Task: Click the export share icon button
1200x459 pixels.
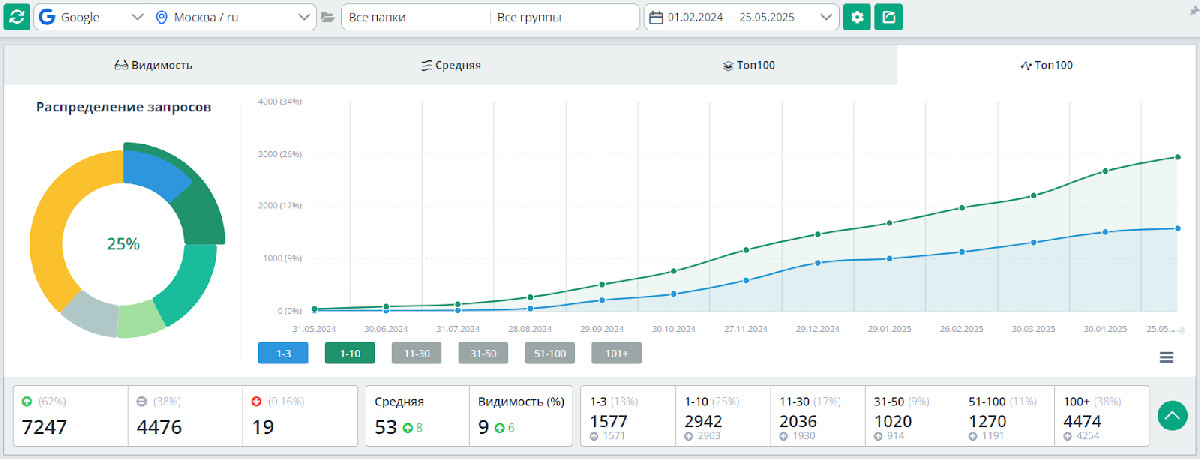Action: (x=888, y=17)
